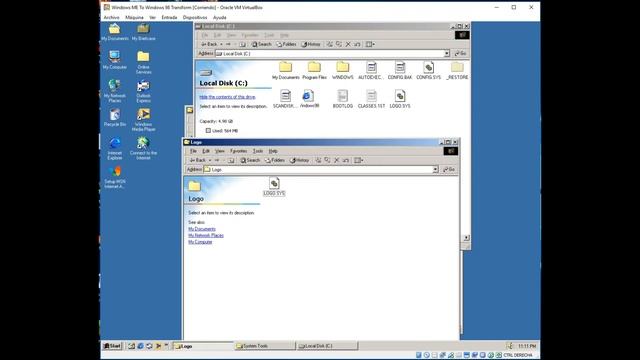Expand address dropdown in Logo window
This screenshot has height=360, width=640.
435,169
